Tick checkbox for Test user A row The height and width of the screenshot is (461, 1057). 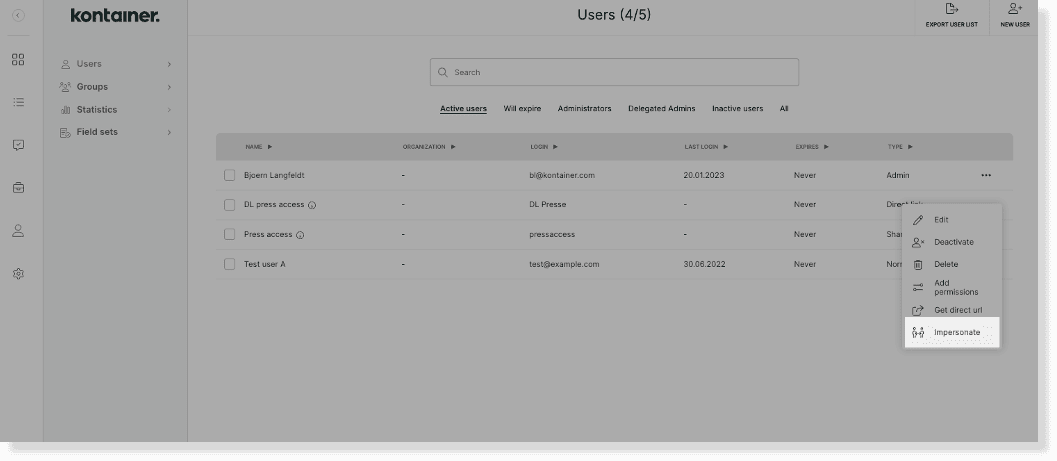(x=229, y=264)
